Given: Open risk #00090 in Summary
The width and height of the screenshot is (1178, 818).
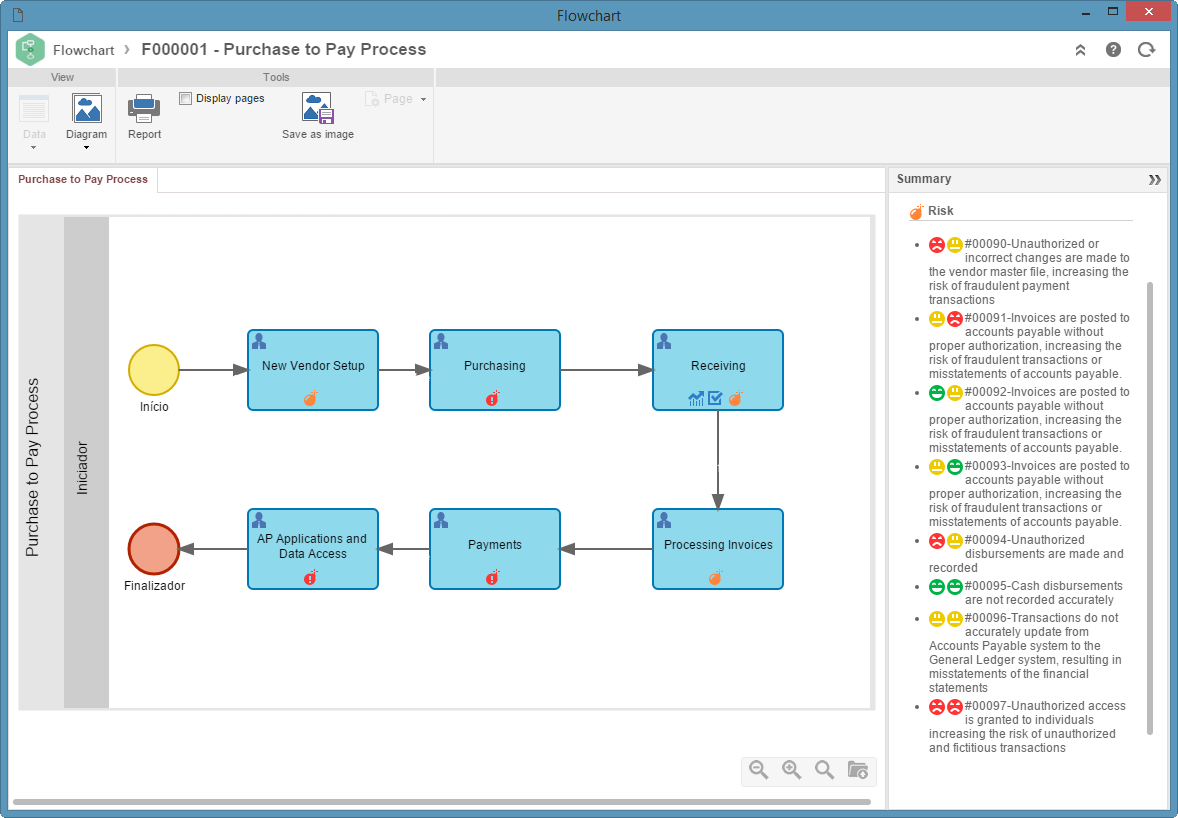Looking at the screenshot, I should pos(1028,272).
